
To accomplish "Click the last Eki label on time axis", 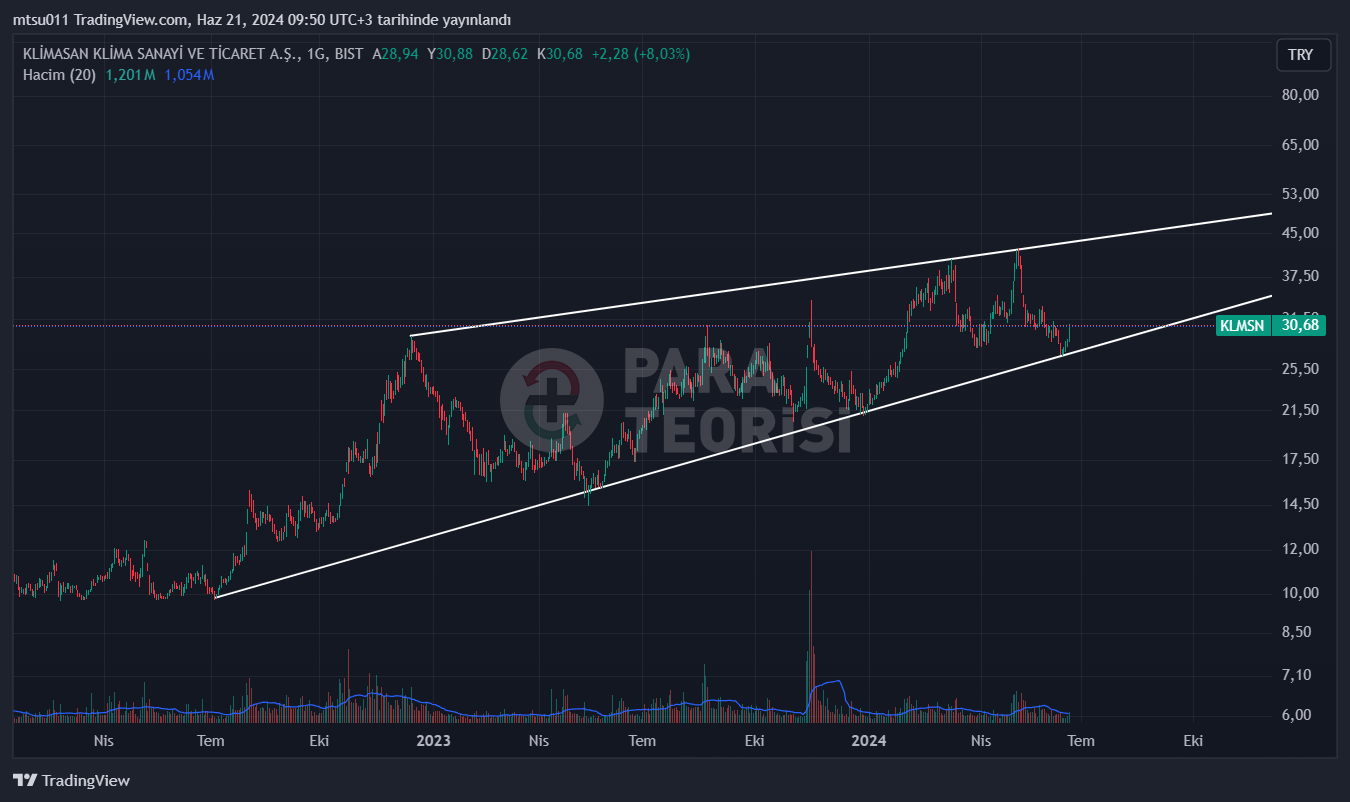I will tap(1193, 741).
